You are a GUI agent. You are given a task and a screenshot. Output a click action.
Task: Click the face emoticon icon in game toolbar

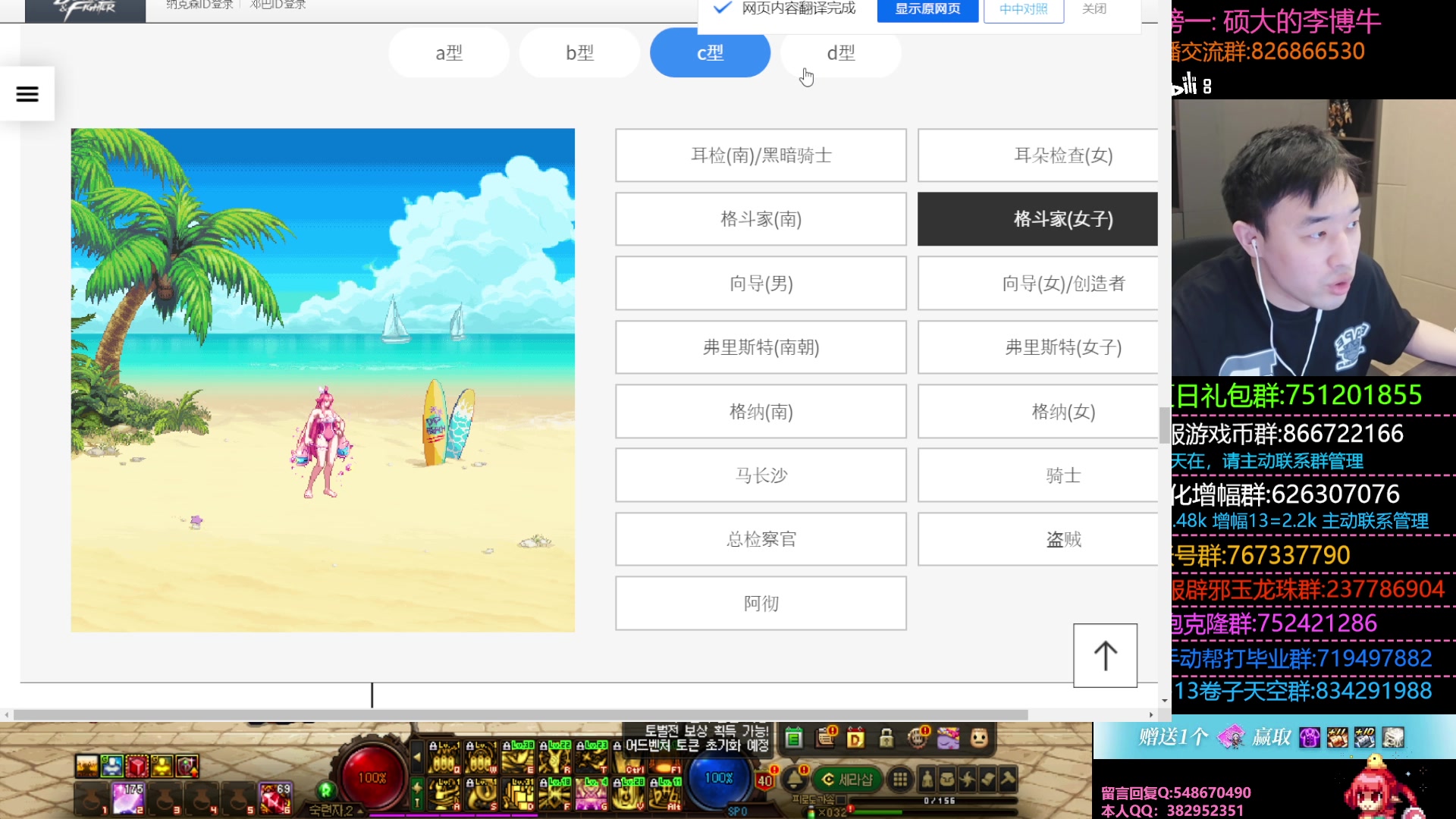point(979,738)
